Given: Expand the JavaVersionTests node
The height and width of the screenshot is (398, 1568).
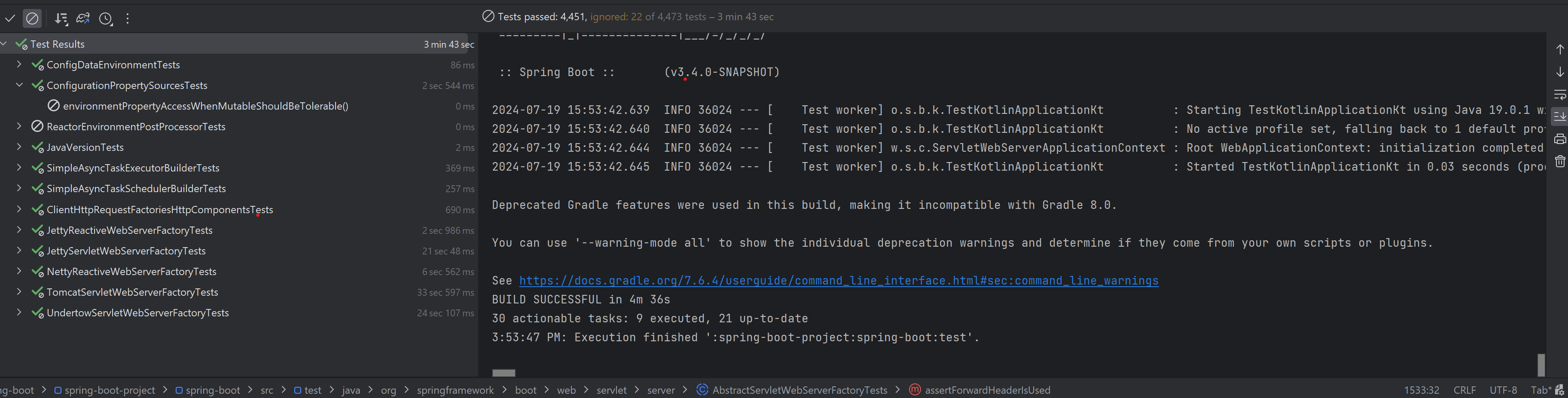Looking at the screenshot, I should coord(19,147).
